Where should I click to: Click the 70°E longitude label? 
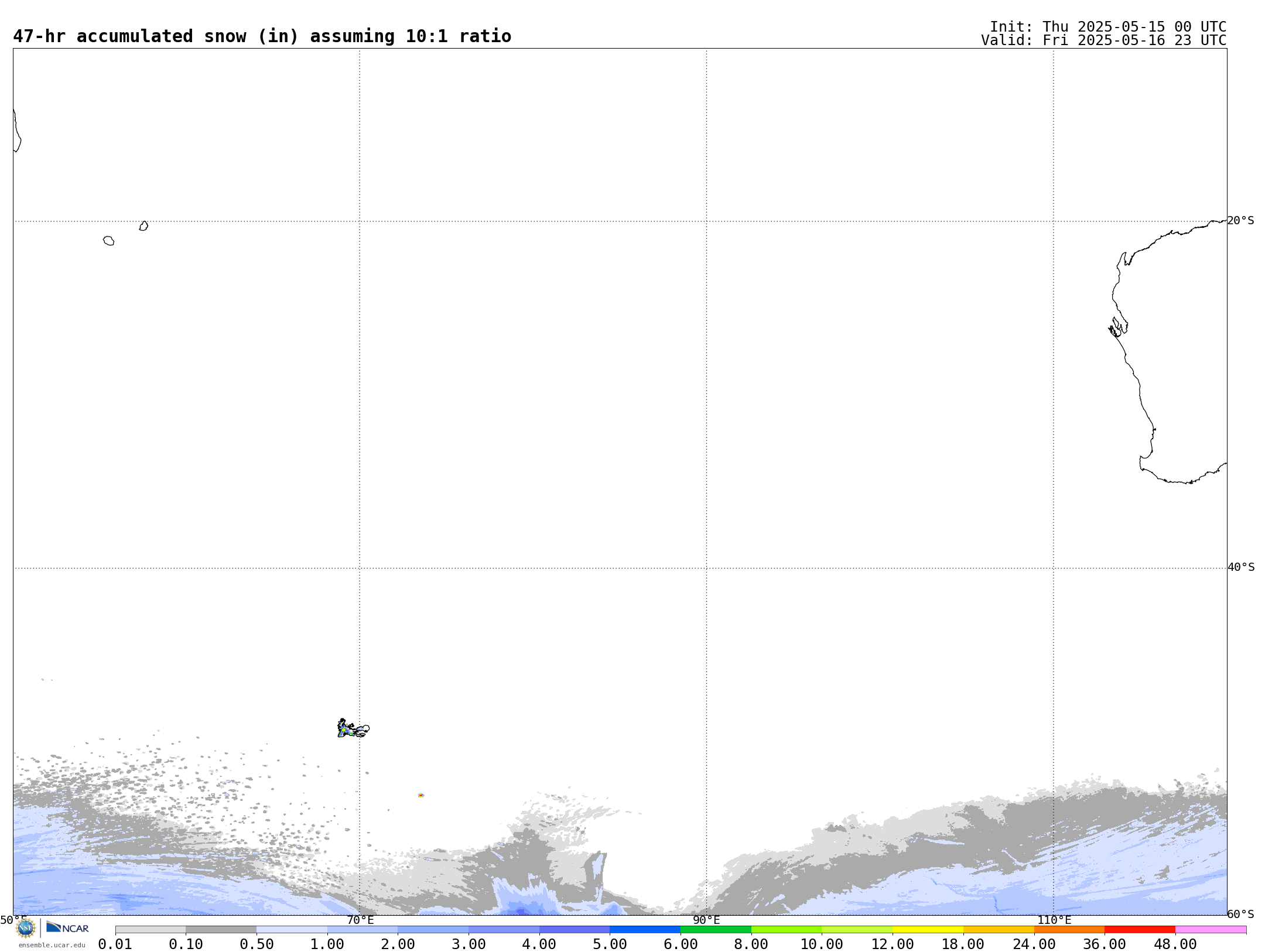pyautogui.click(x=360, y=920)
